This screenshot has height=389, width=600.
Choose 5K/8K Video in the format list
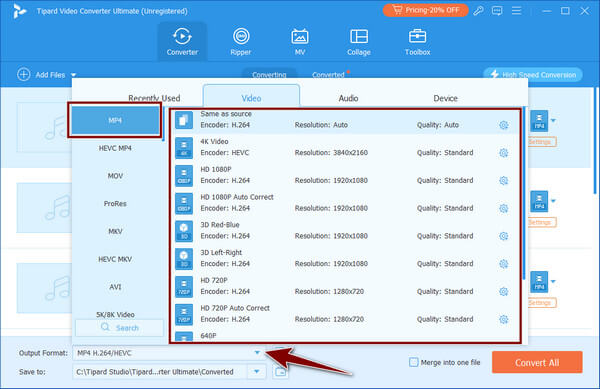pos(115,314)
